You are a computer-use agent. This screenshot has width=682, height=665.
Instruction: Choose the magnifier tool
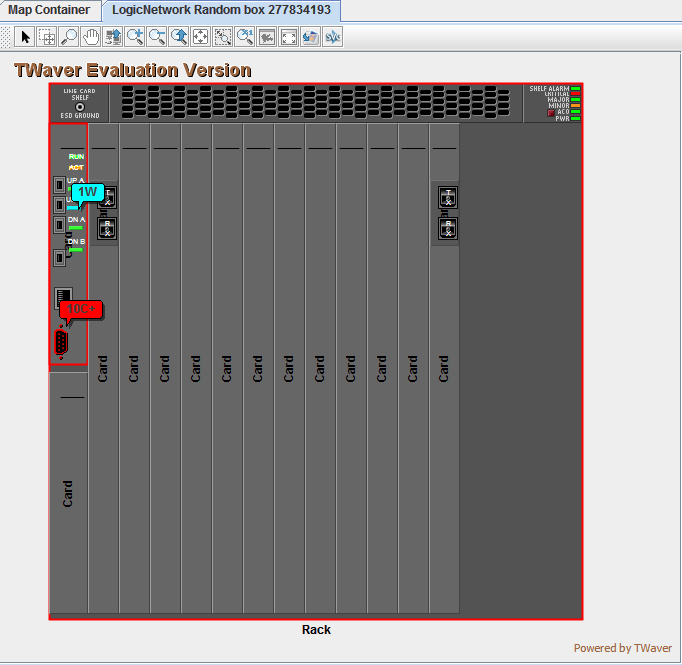pyautogui.click(x=69, y=37)
